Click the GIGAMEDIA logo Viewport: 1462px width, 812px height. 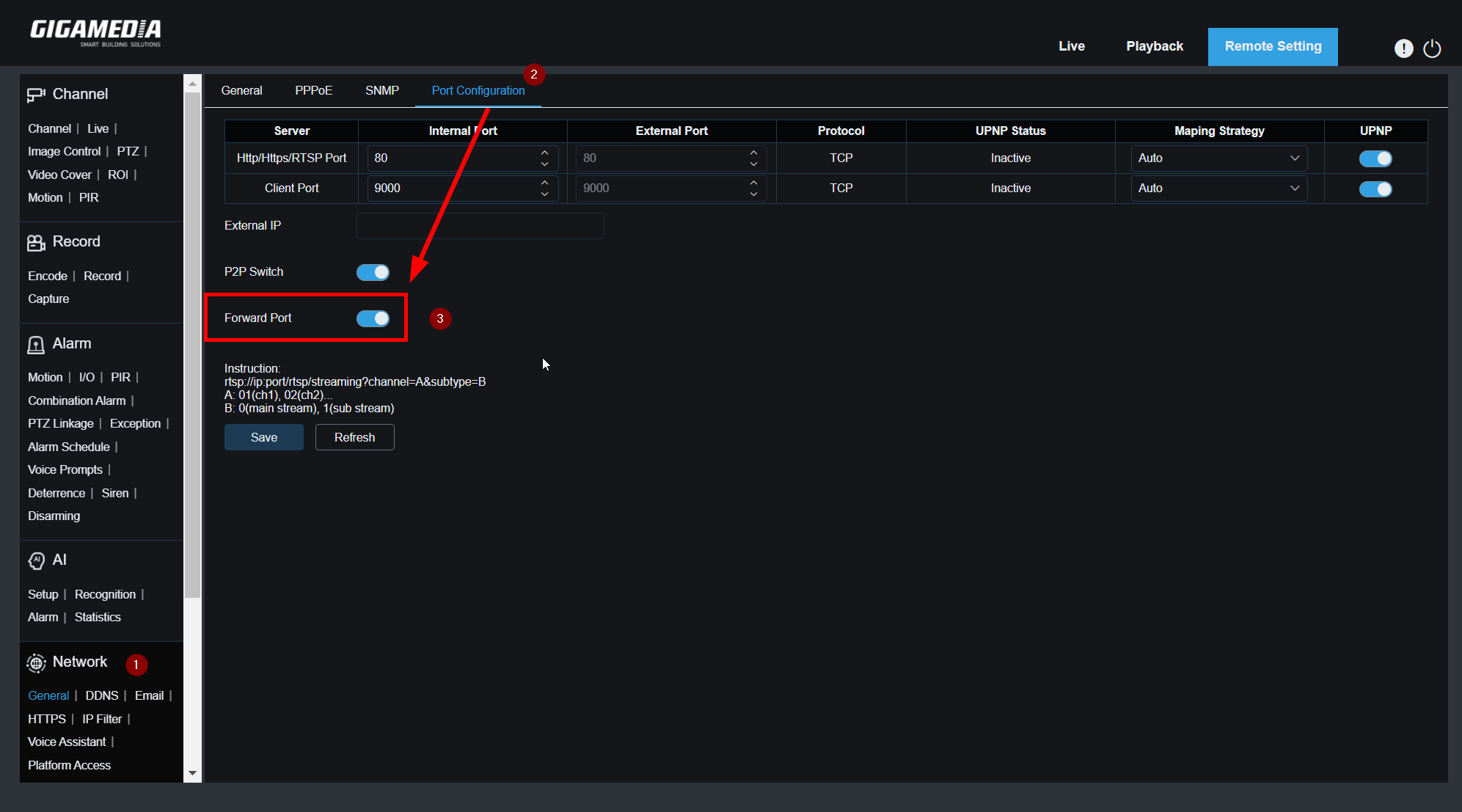pos(95,32)
